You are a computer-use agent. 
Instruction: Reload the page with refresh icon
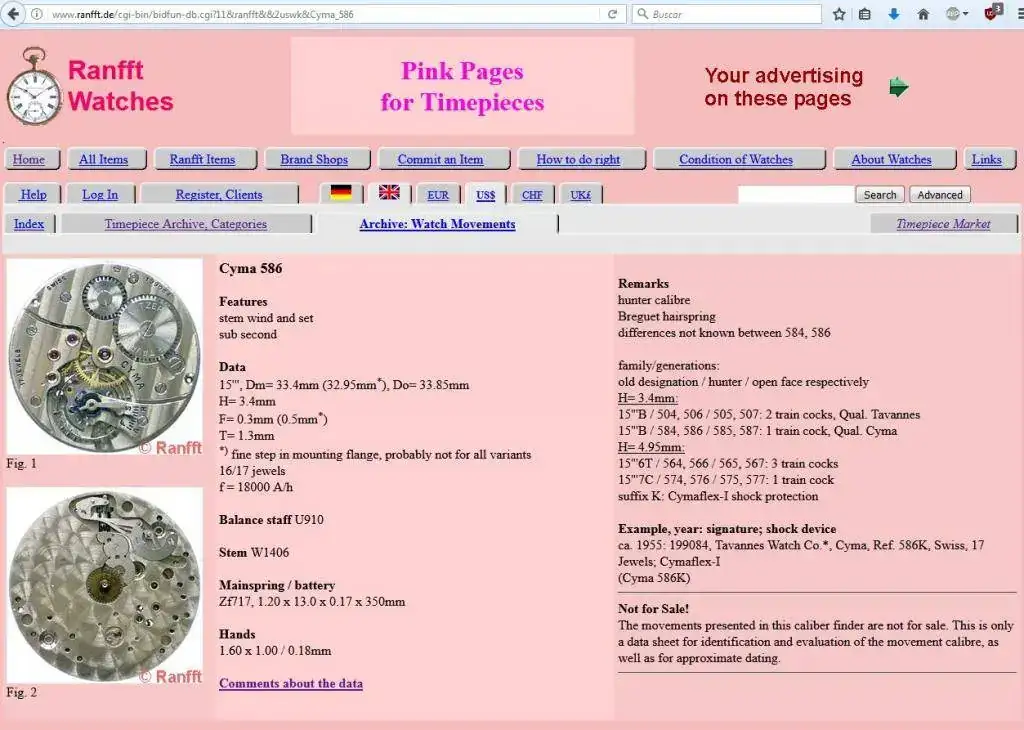[x=612, y=14]
